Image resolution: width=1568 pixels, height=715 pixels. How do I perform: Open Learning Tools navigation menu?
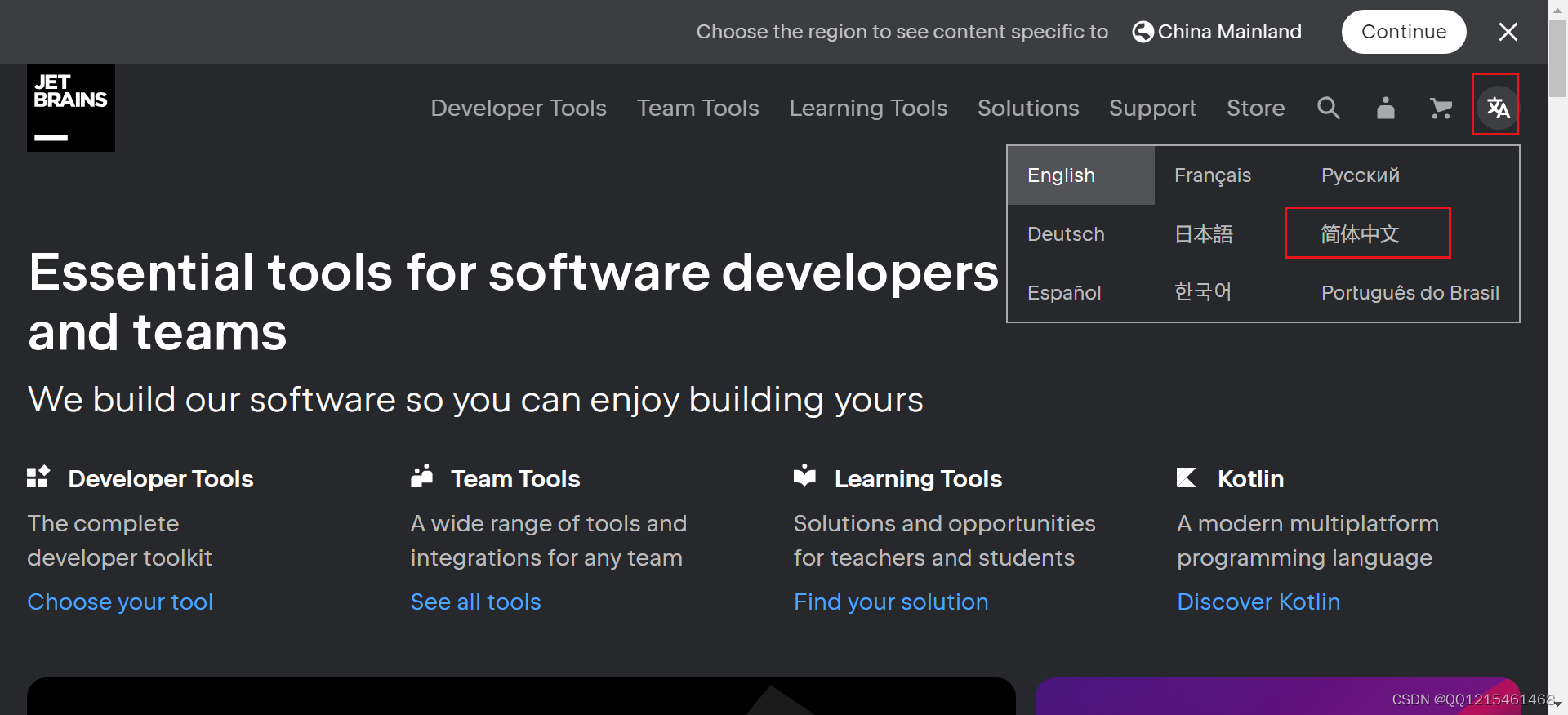click(x=868, y=108)
